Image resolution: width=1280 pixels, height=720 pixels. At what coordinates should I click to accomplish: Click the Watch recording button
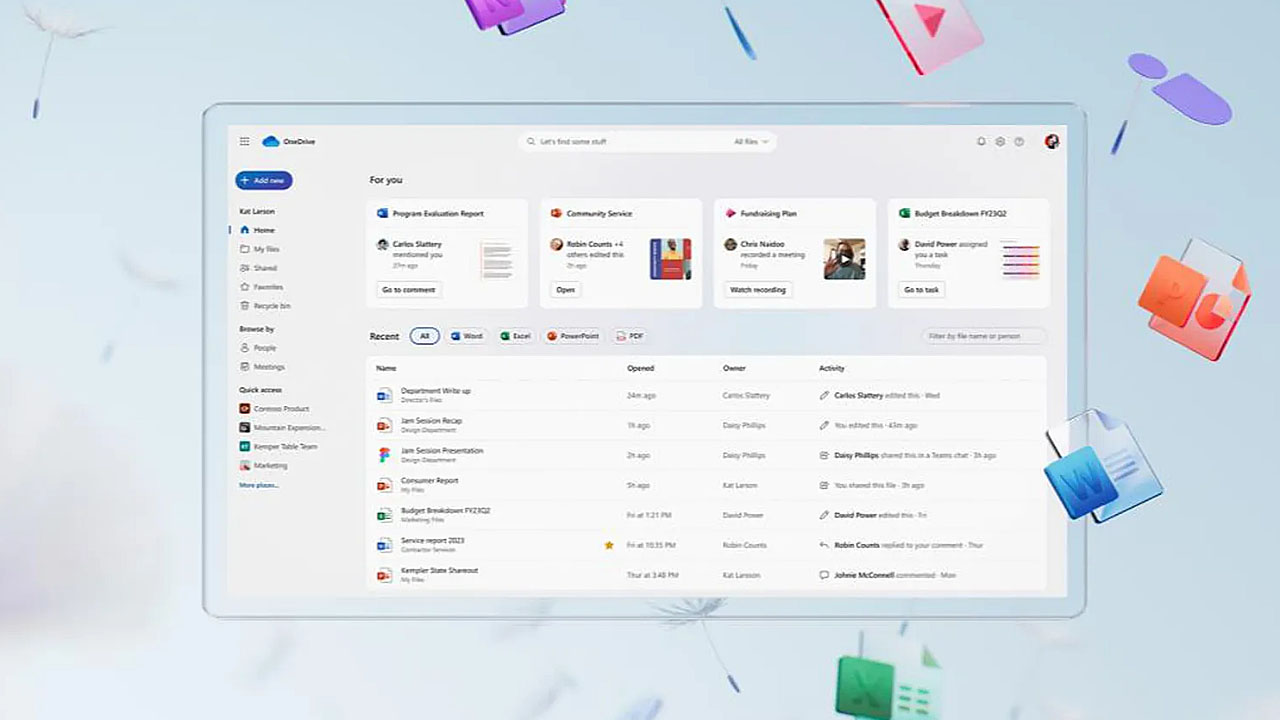click(757, 290)
